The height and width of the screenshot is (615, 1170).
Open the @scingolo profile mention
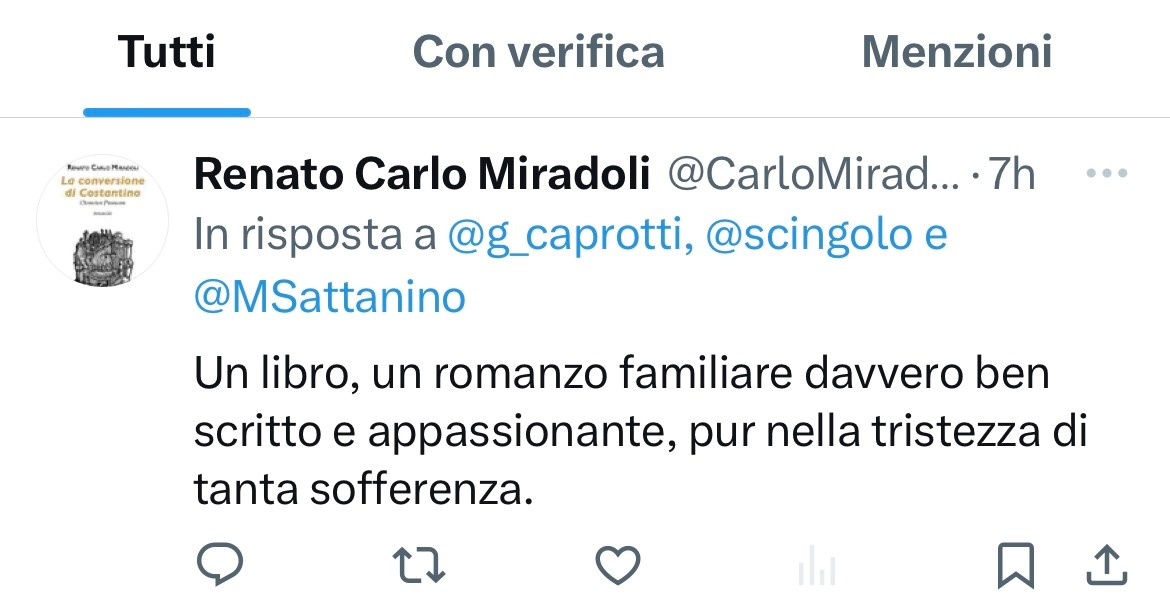click(808, 236)
